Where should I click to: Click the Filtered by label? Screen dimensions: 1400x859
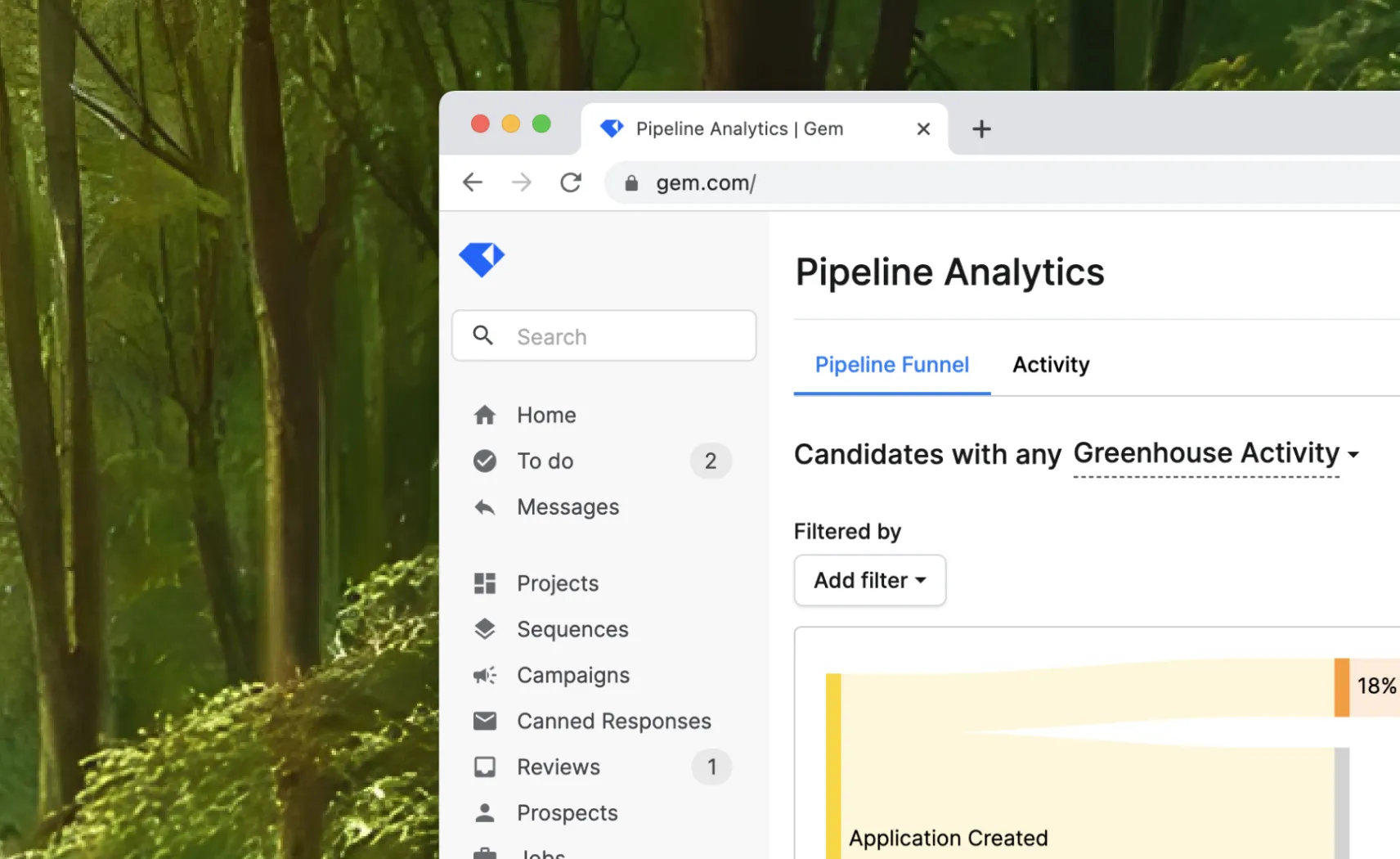[x=847, y=532]
